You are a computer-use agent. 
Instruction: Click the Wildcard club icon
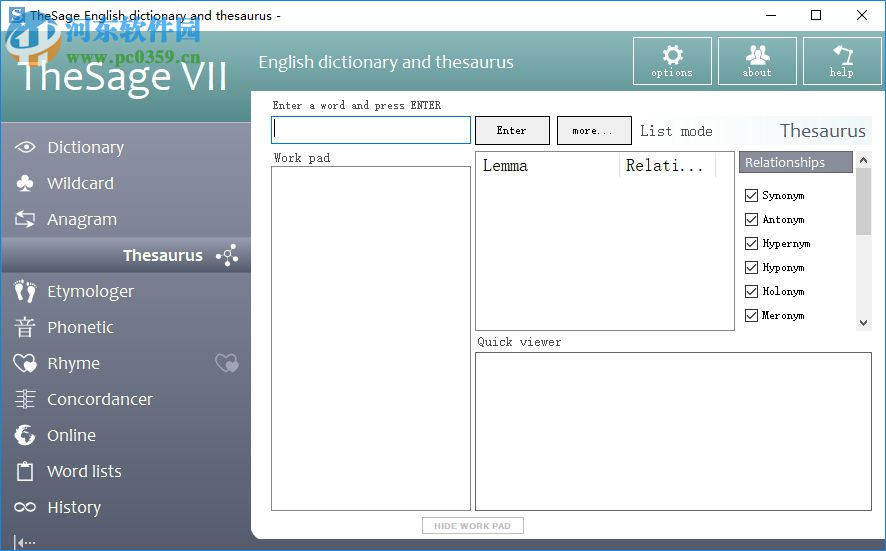pyautogui.click(x=25, y=184)
